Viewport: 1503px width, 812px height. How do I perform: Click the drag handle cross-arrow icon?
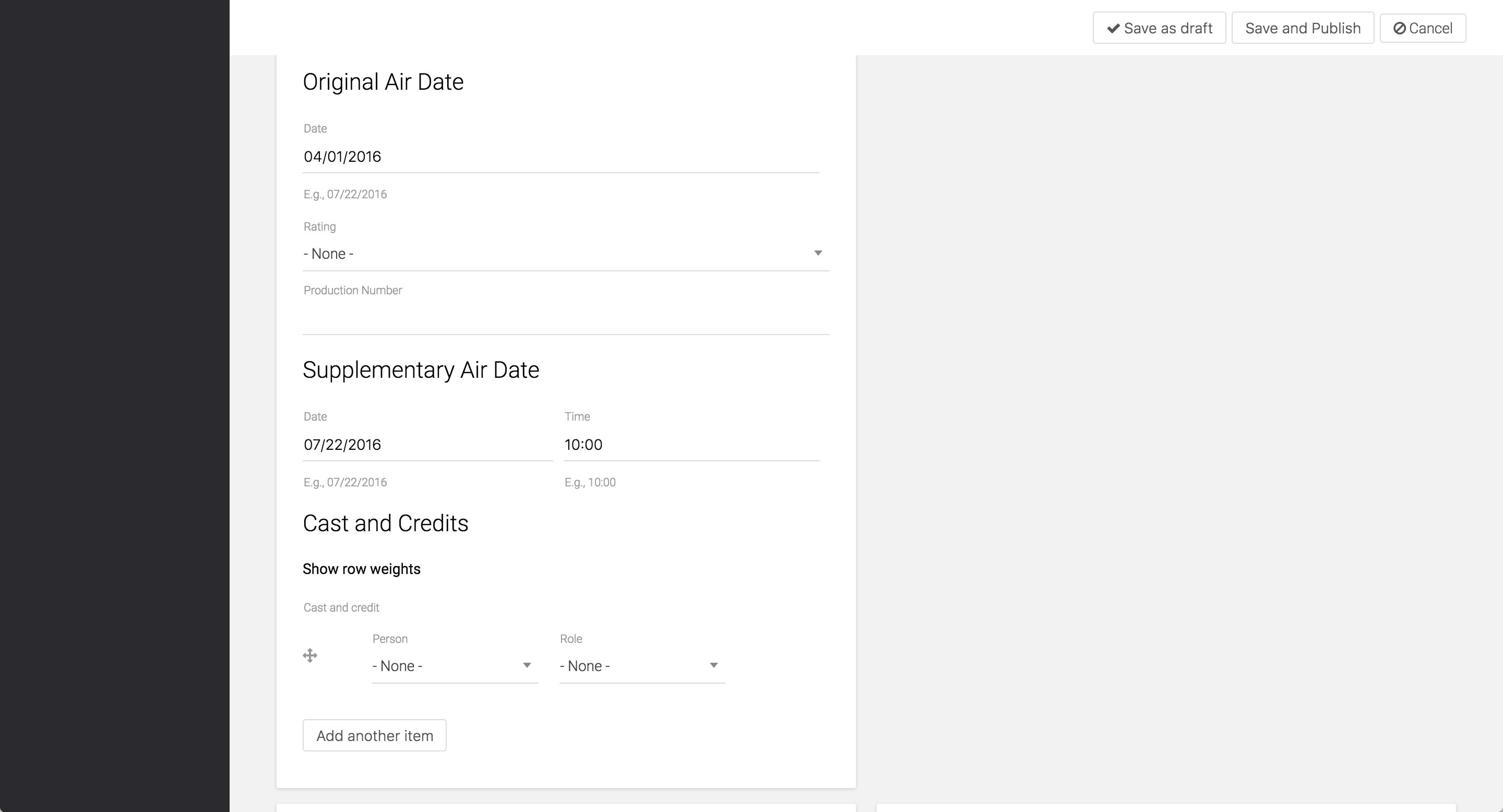(310, 655)
